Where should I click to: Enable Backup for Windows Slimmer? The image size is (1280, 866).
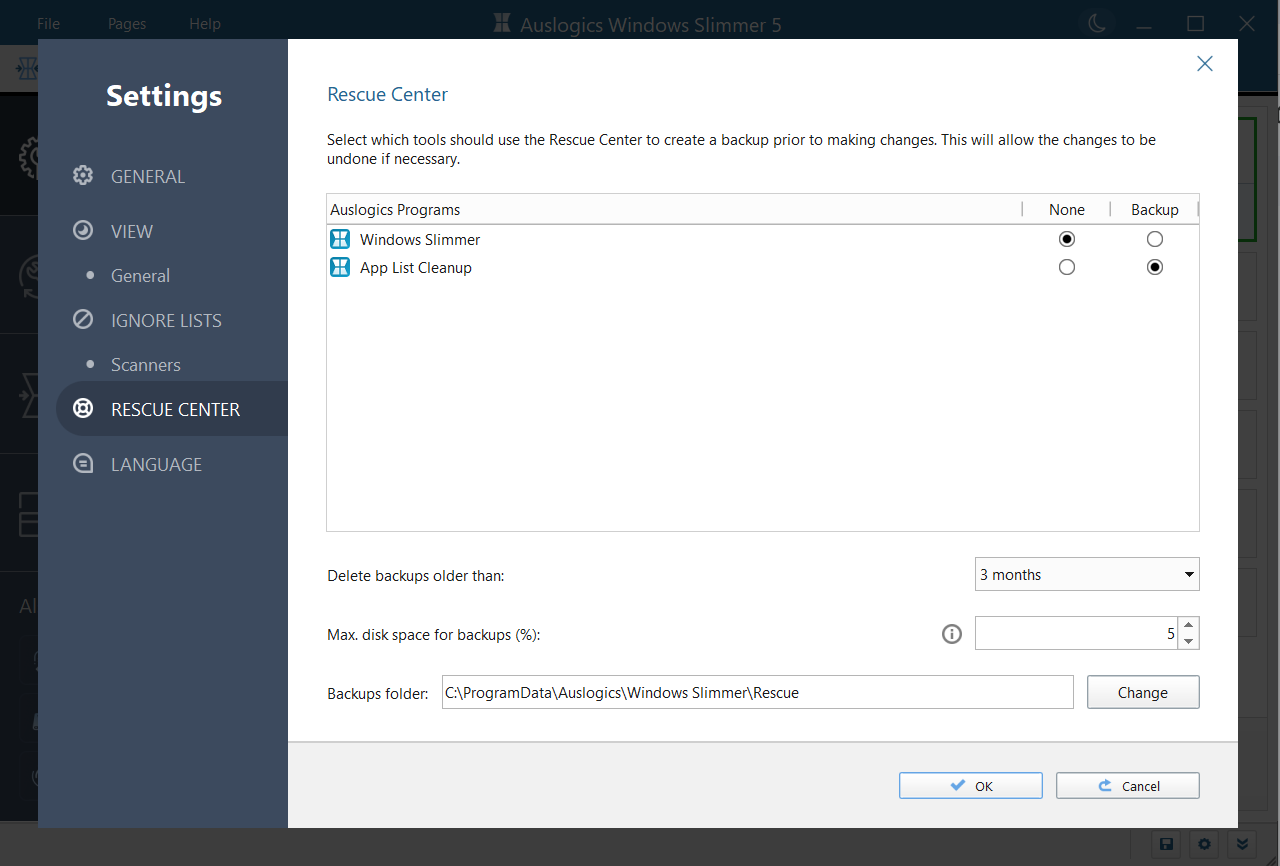[x=1155, y=239]
